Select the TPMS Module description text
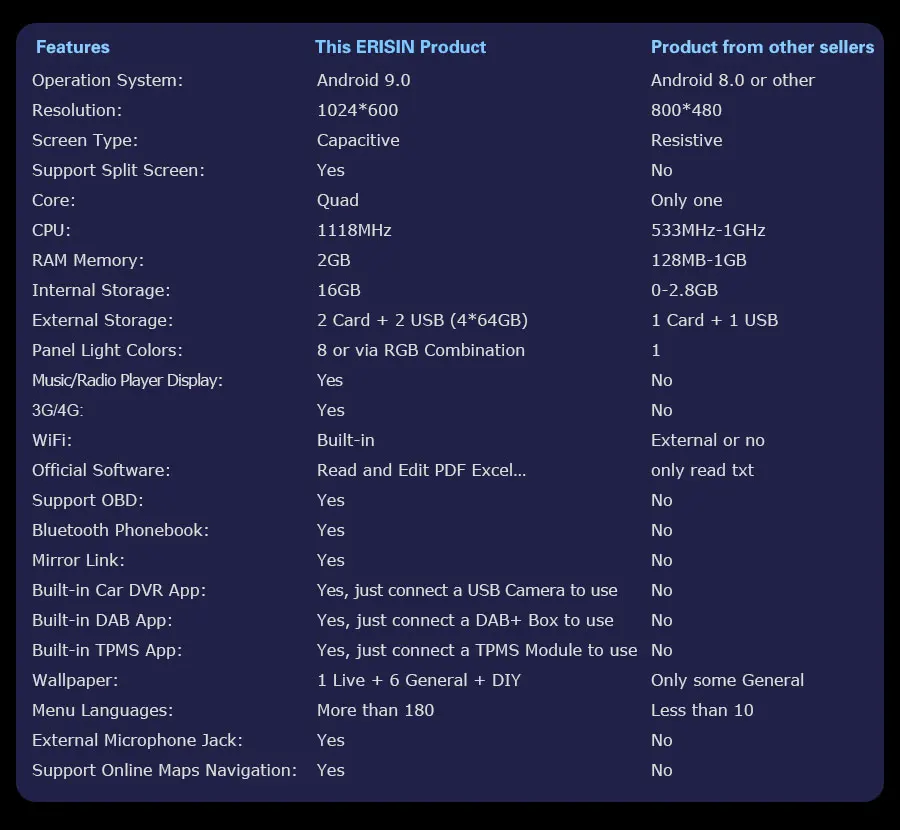This screenshot has width=900, height=830. [x=477, y=650]
